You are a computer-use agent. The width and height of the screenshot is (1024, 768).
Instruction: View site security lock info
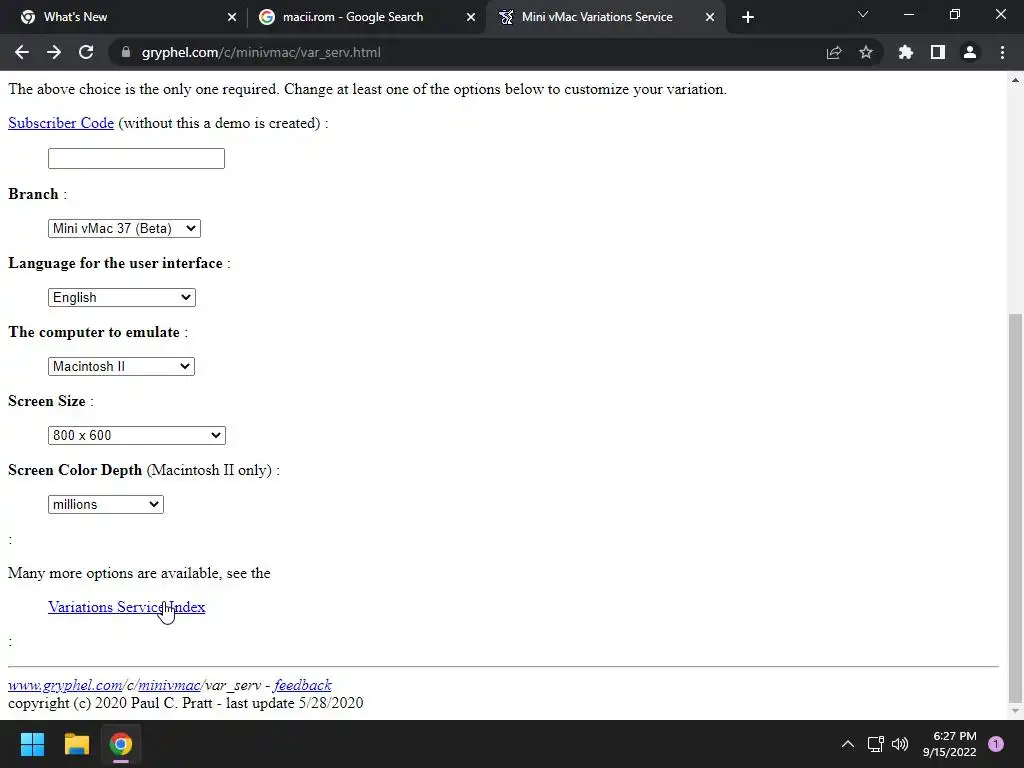(126, 52)
